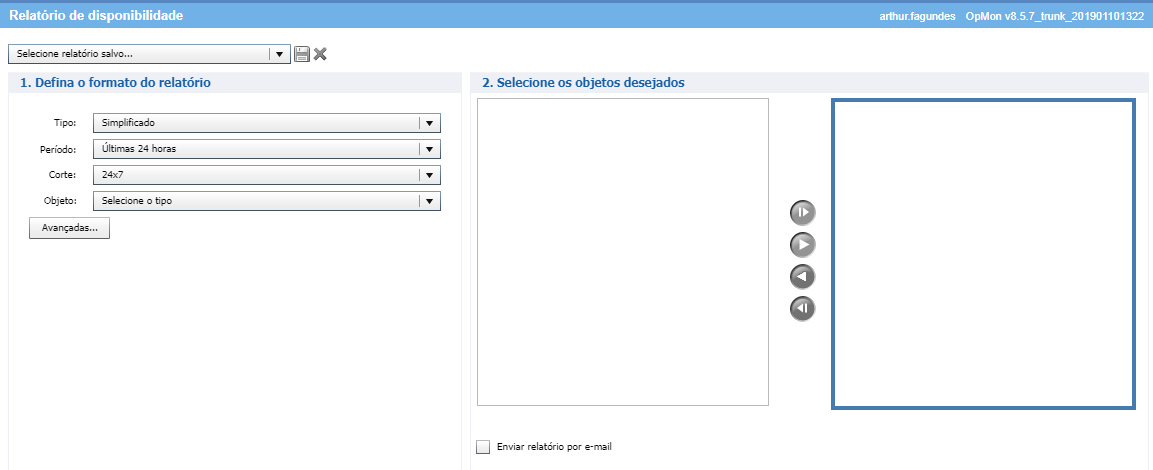This screenshot has height=470, width=1153.
Task: Click the remove all objects arrow button
Action: click(x=802, y=309)
